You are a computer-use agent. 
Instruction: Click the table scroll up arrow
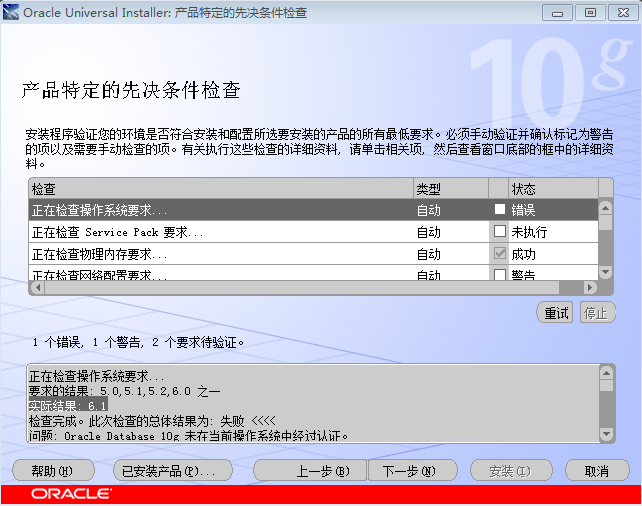coord(606,208)
